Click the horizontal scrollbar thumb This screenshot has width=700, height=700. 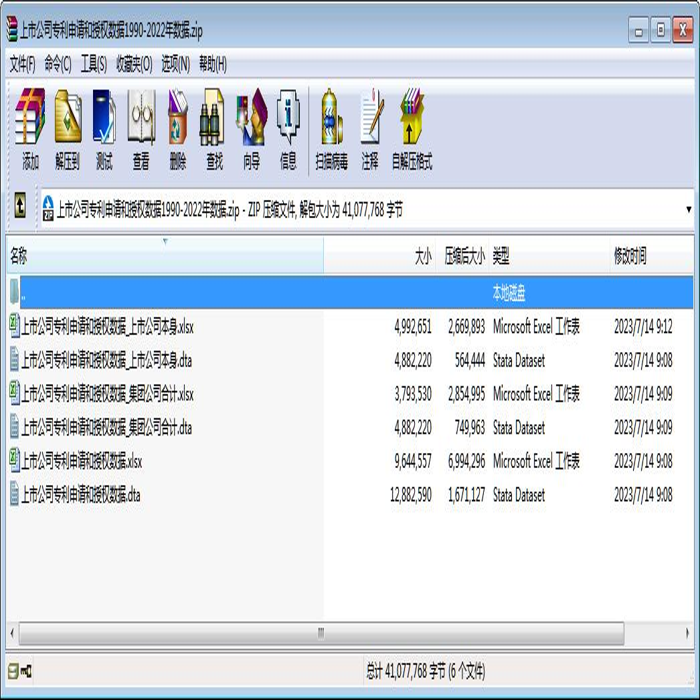pos(321,633)
